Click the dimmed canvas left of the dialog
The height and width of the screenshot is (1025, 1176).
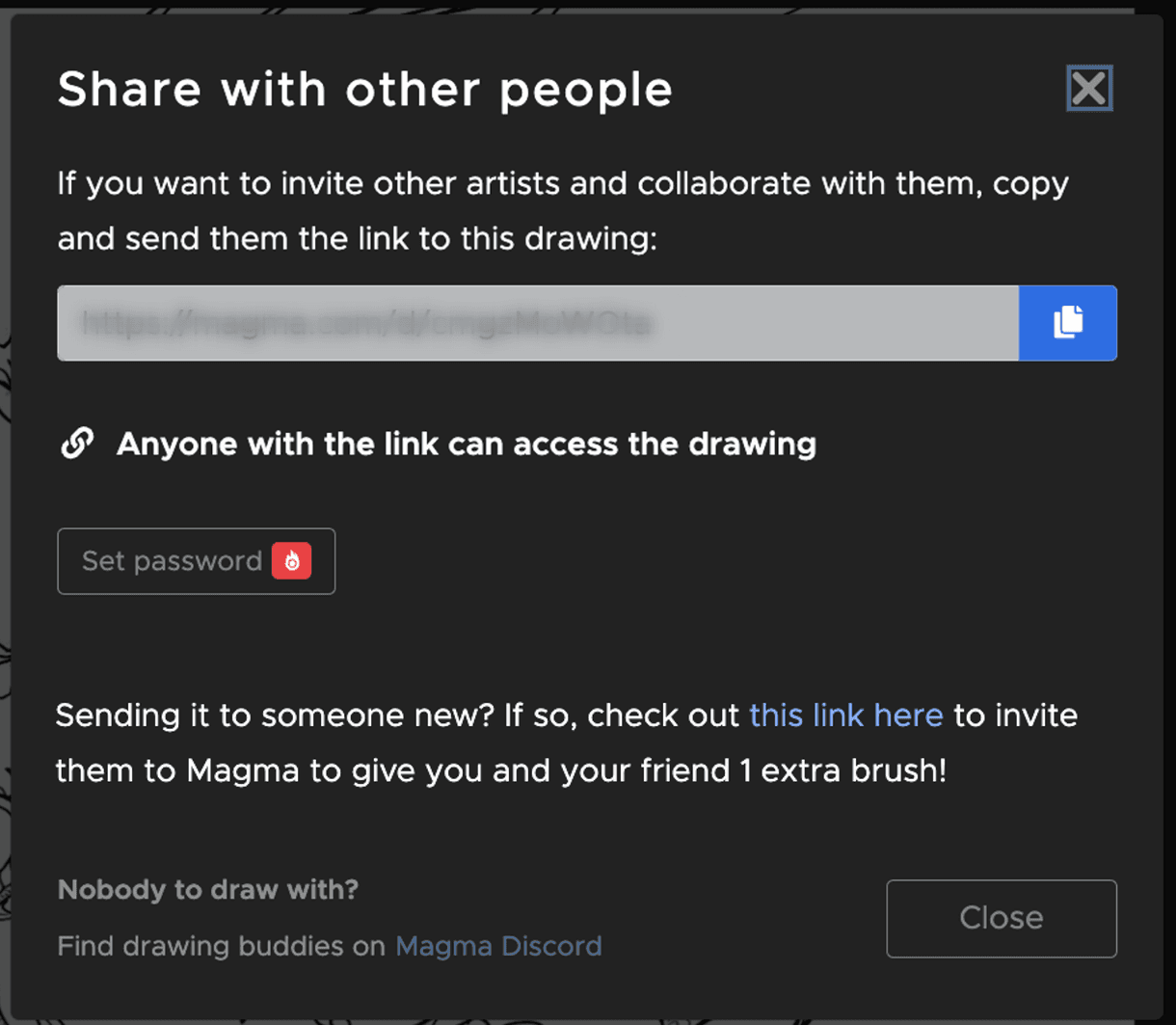click(x=4, y=482)
